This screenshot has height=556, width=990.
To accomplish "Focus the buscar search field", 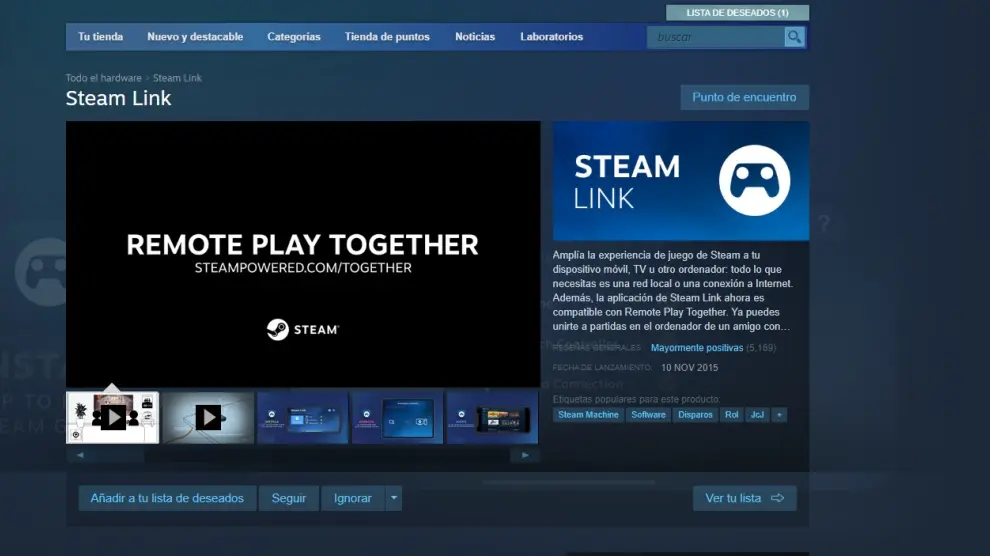I will pos(716,37).
